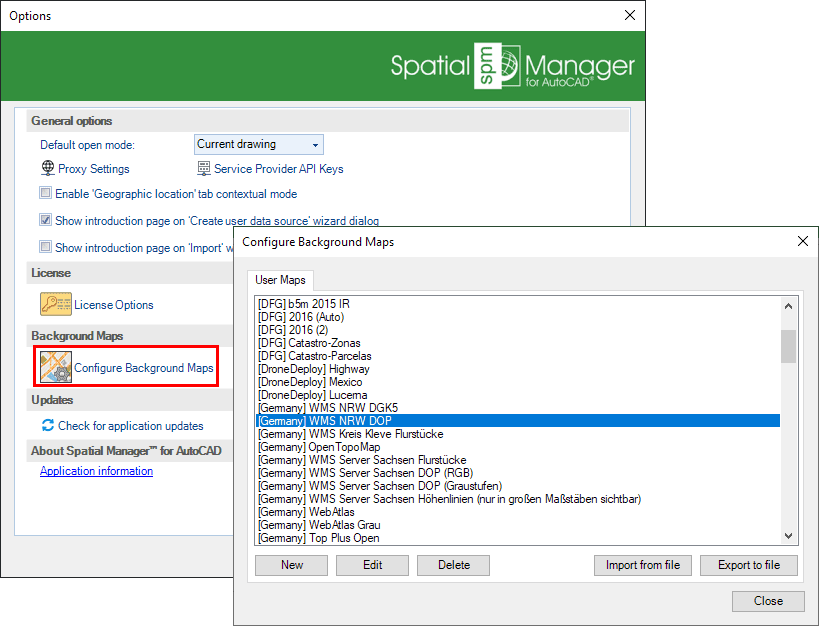Click the License Options key icon
This screenshot has height=626, width=819.
[x=55, y=305]
